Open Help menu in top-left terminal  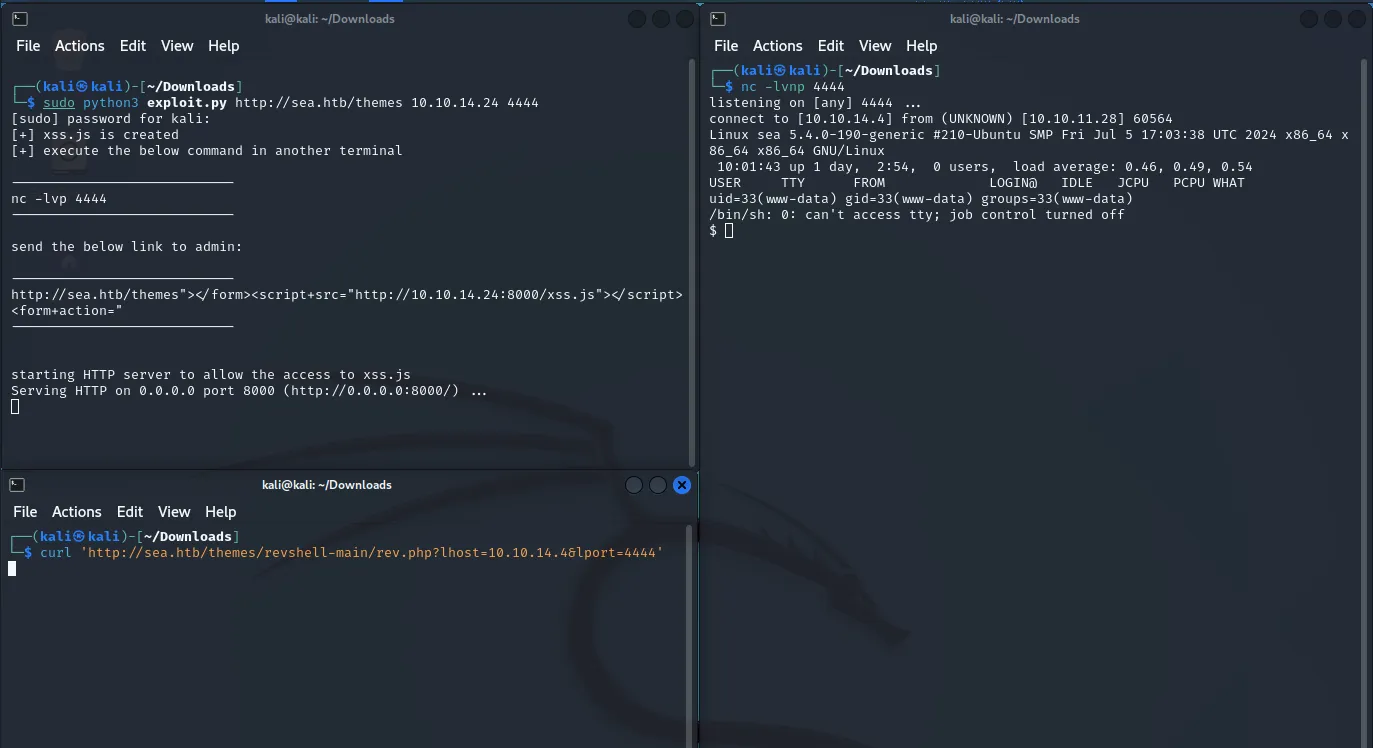click(x=223, y=46)
